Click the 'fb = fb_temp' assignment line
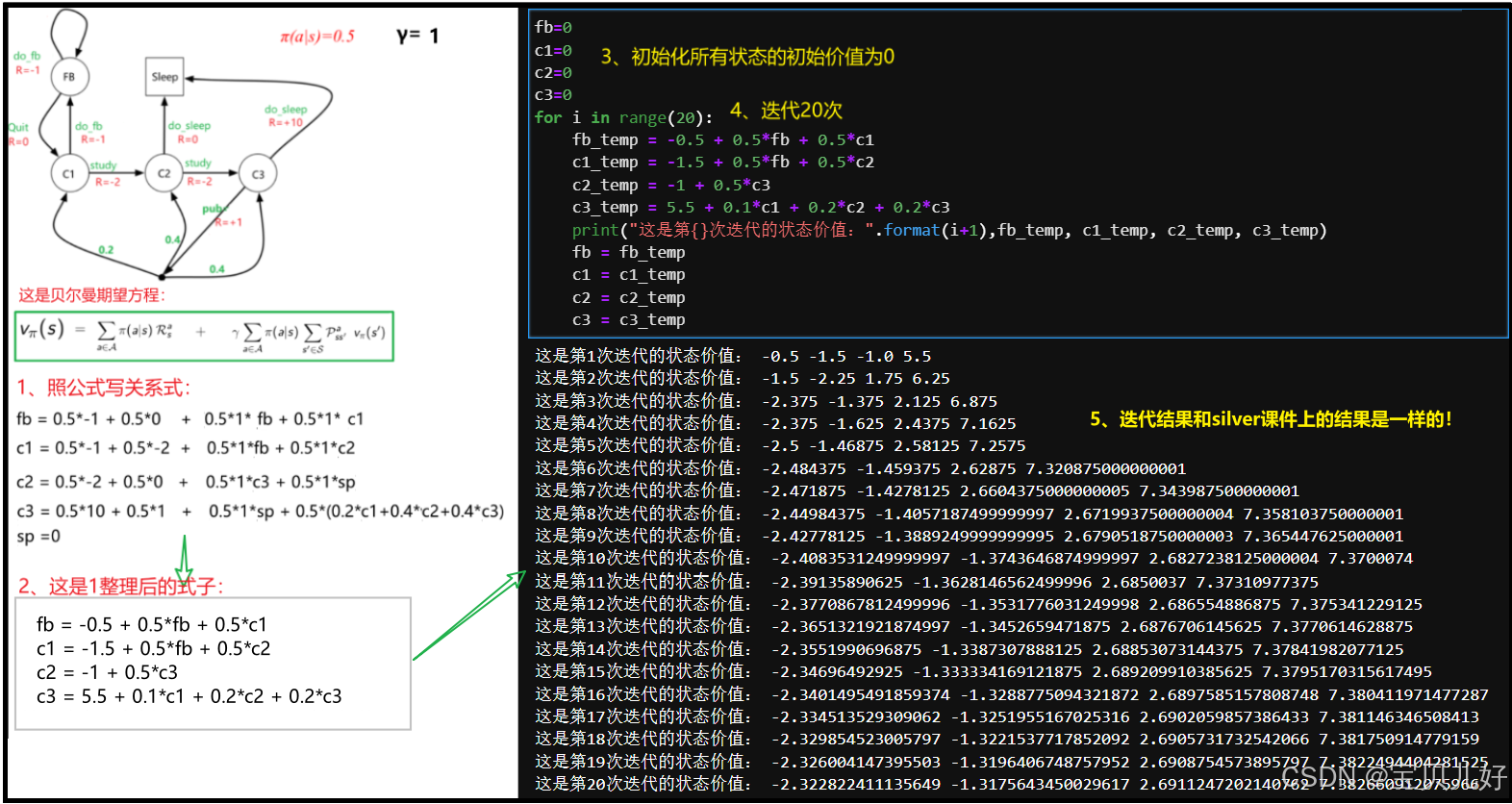The image size is (1512, 804). [629, 252]
